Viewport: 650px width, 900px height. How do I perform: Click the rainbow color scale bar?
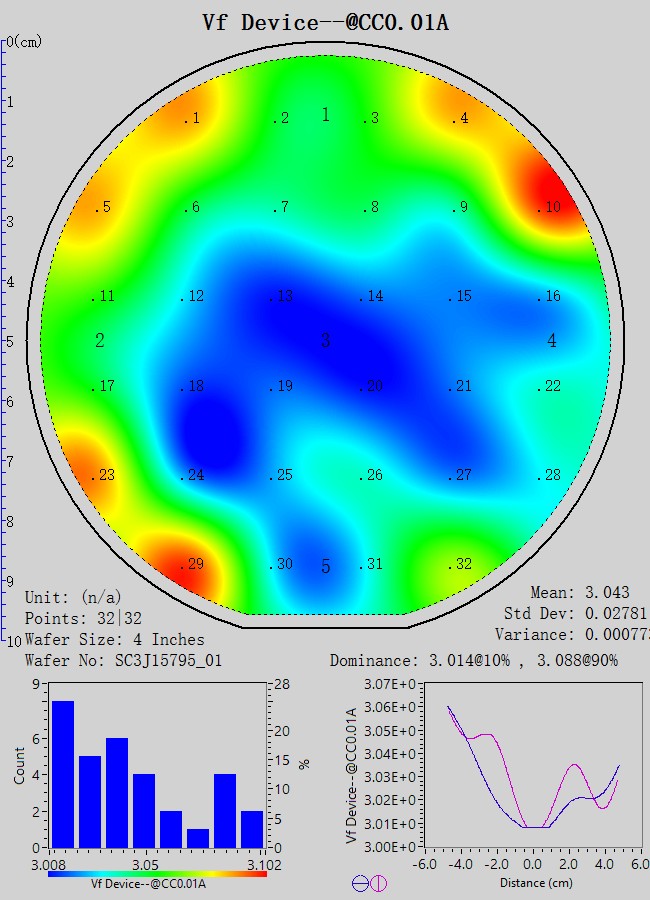point(157,873)
